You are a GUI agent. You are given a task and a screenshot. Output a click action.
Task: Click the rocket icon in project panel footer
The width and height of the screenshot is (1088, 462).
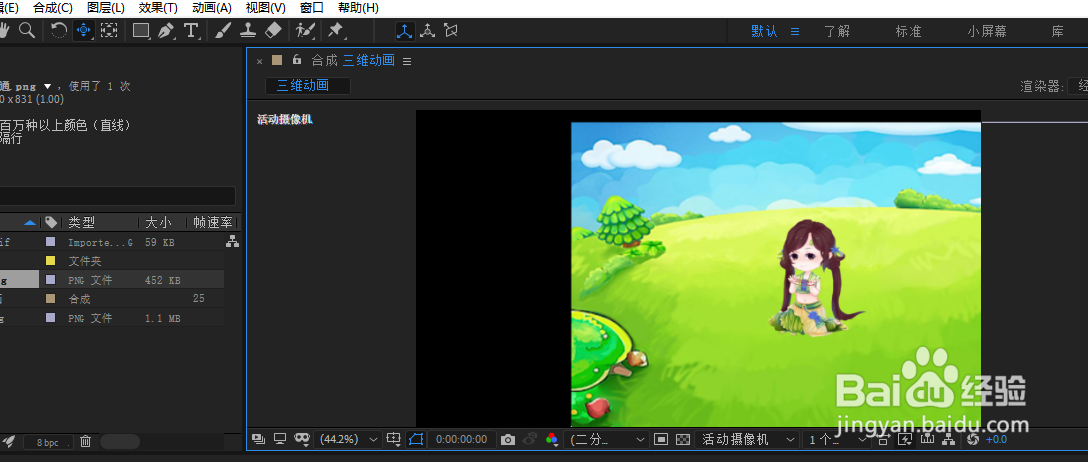(x=8, y=441)
